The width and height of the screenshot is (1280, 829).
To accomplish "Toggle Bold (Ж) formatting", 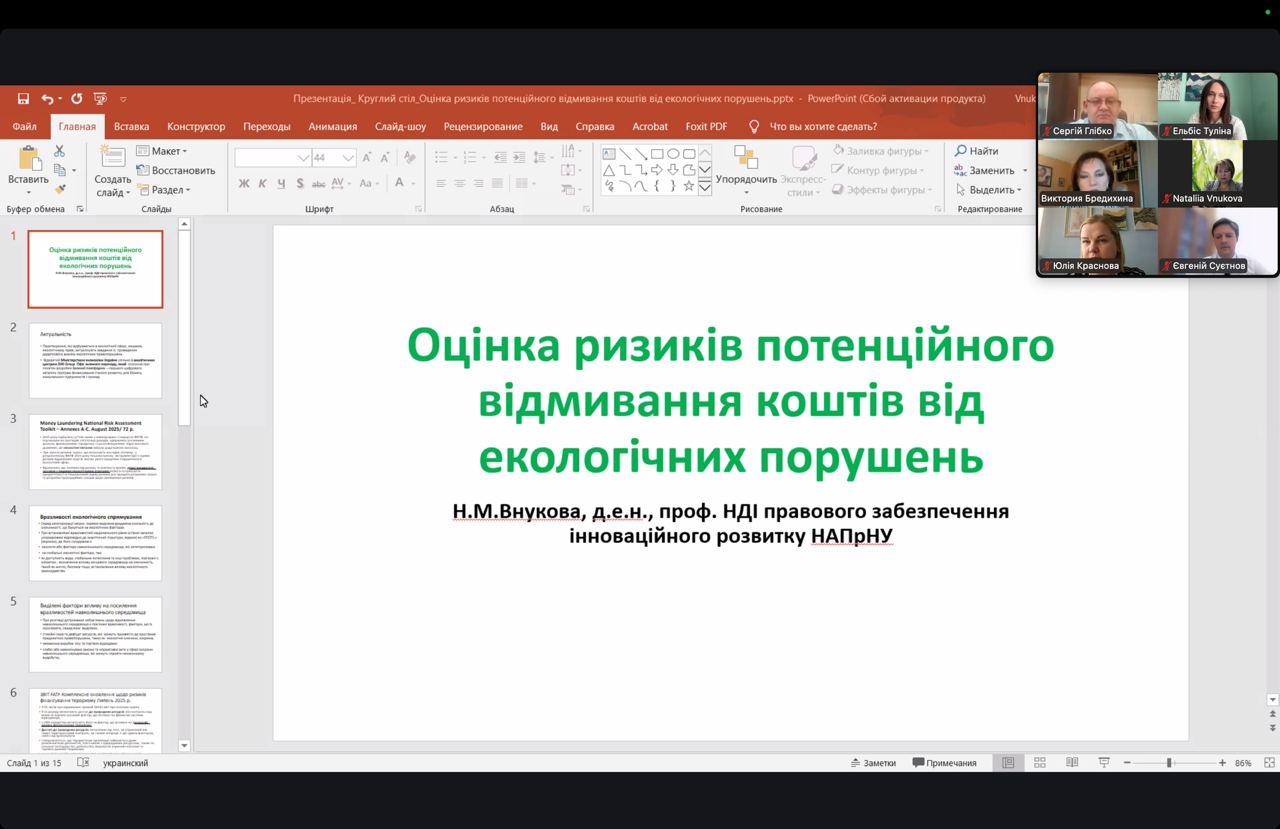I will (x=244, y=184).
